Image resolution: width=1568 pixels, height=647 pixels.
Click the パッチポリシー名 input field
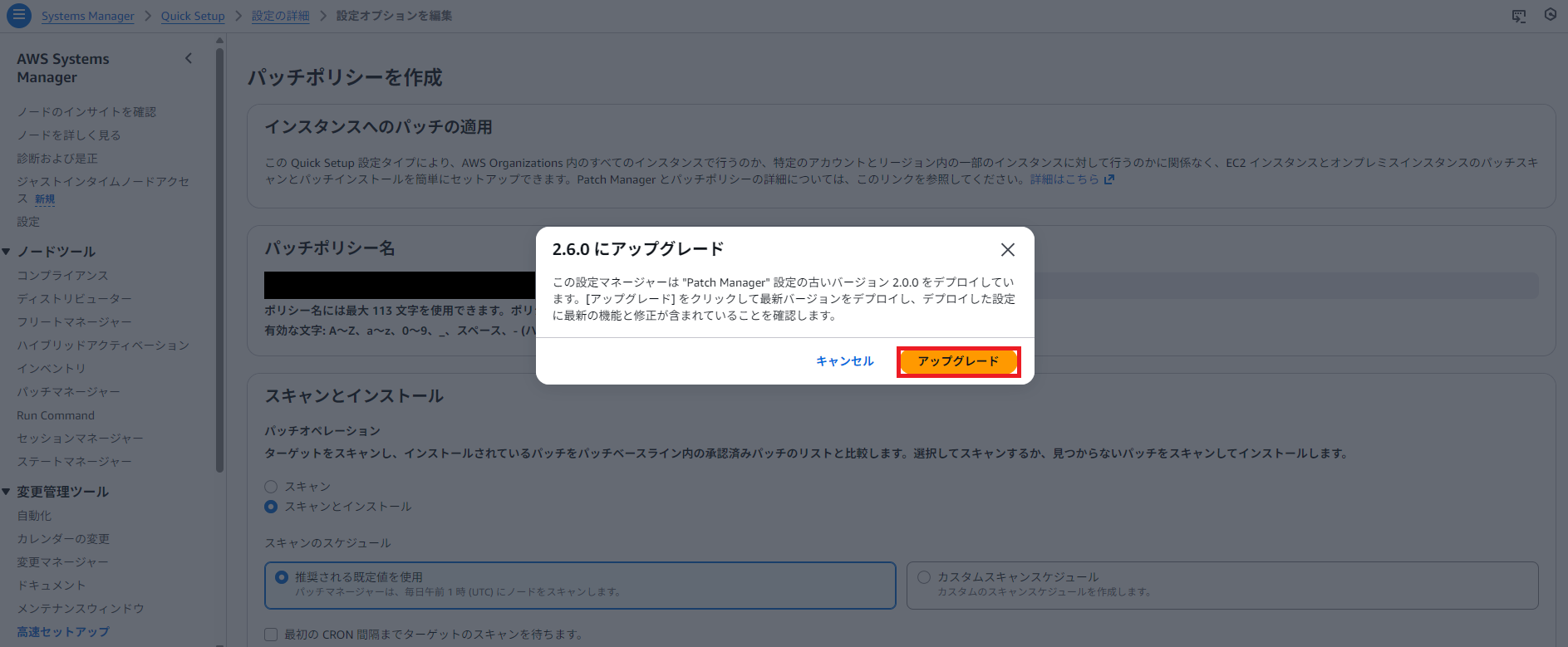901,286
